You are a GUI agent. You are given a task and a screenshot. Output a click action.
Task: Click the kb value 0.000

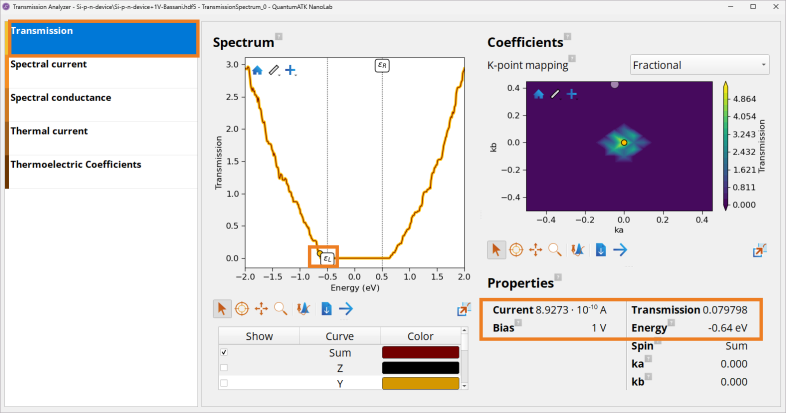[x=734, y=382]
